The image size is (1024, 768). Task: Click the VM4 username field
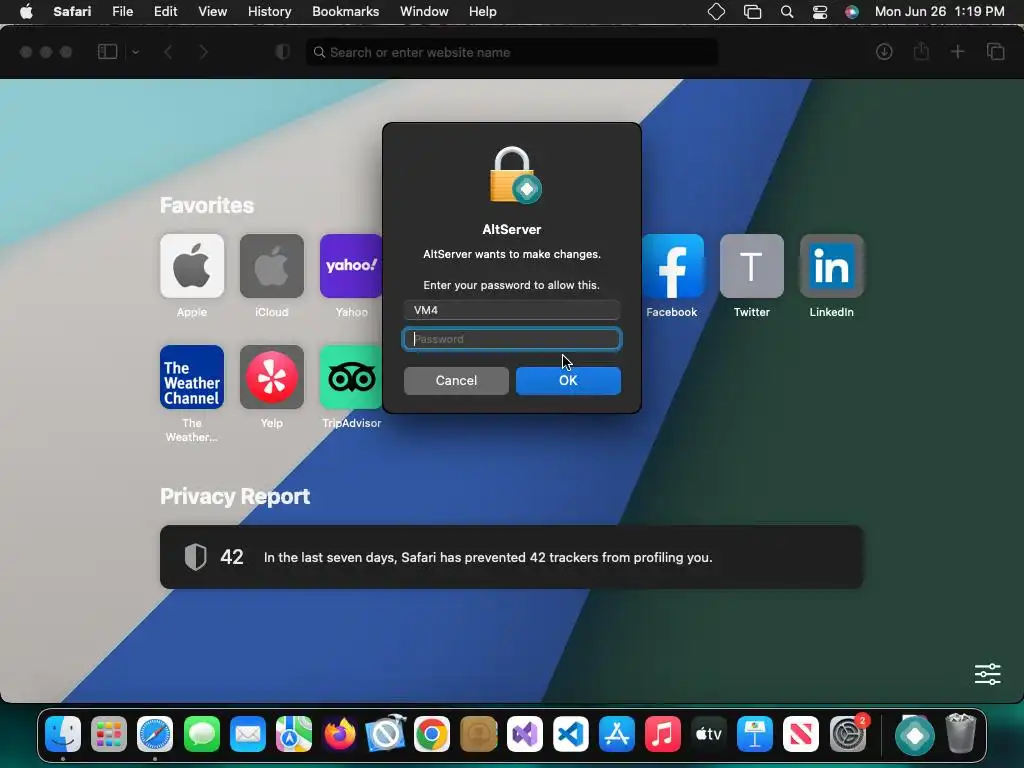[x=512, y=310]
